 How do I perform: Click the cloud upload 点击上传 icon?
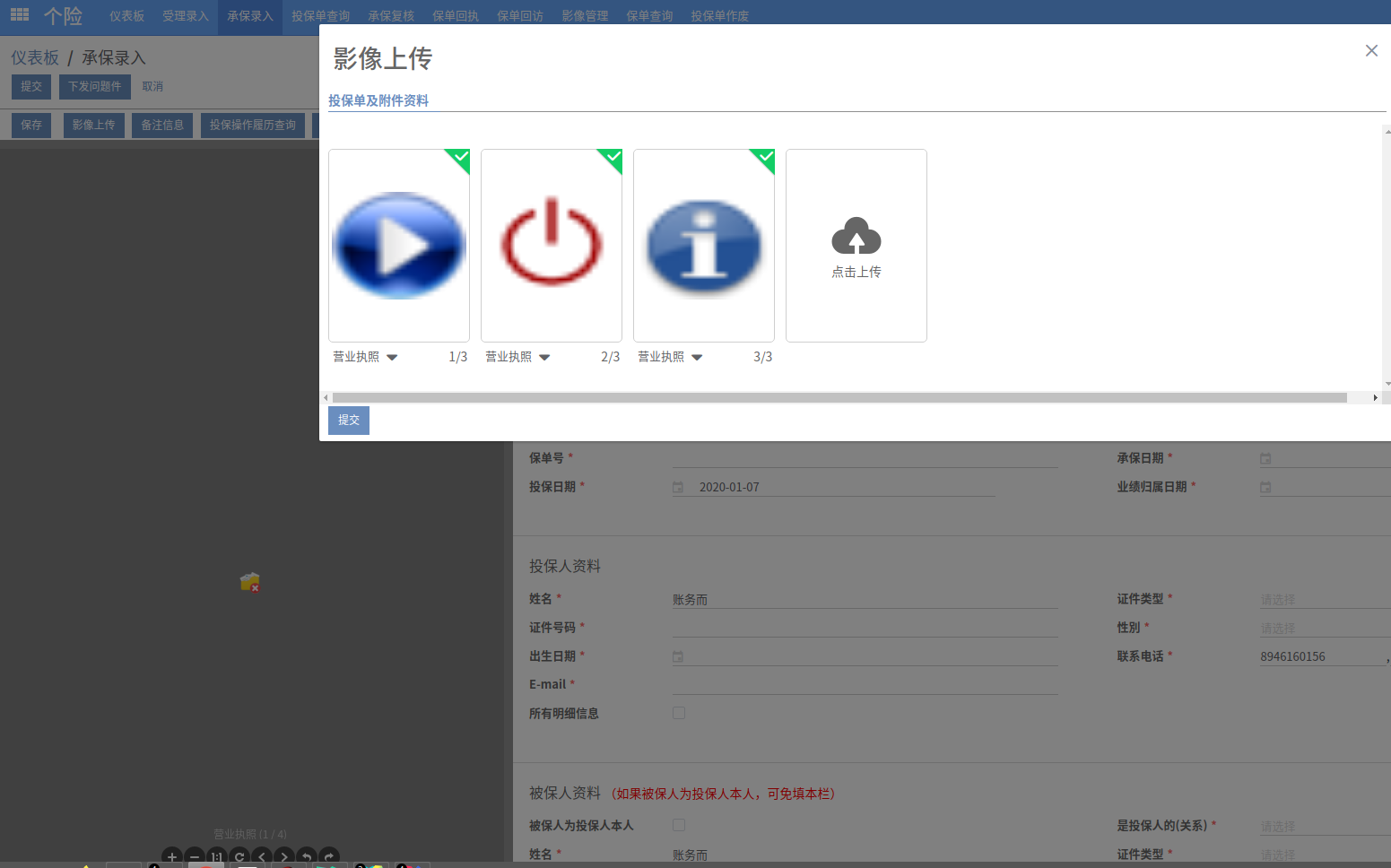point(856,238)
